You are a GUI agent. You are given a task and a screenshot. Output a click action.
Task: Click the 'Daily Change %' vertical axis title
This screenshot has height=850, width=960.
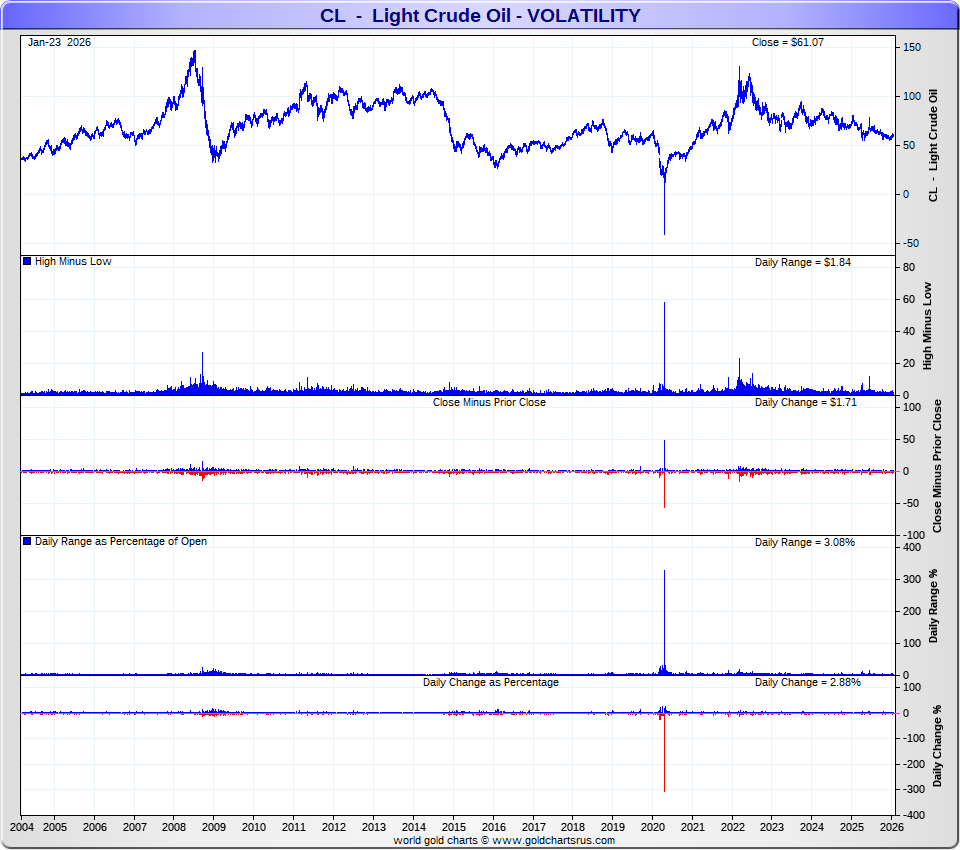[x=937, y=745]
